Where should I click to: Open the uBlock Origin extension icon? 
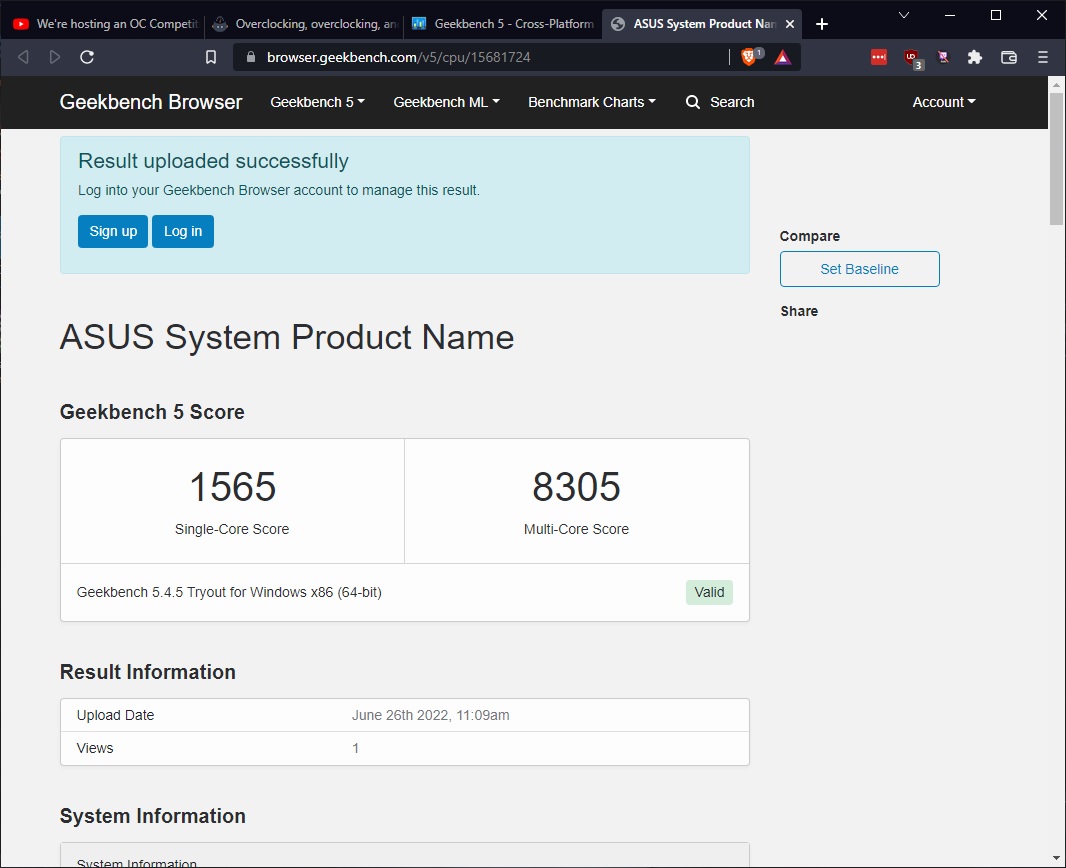pyautogui.click(x=912, y=58)
